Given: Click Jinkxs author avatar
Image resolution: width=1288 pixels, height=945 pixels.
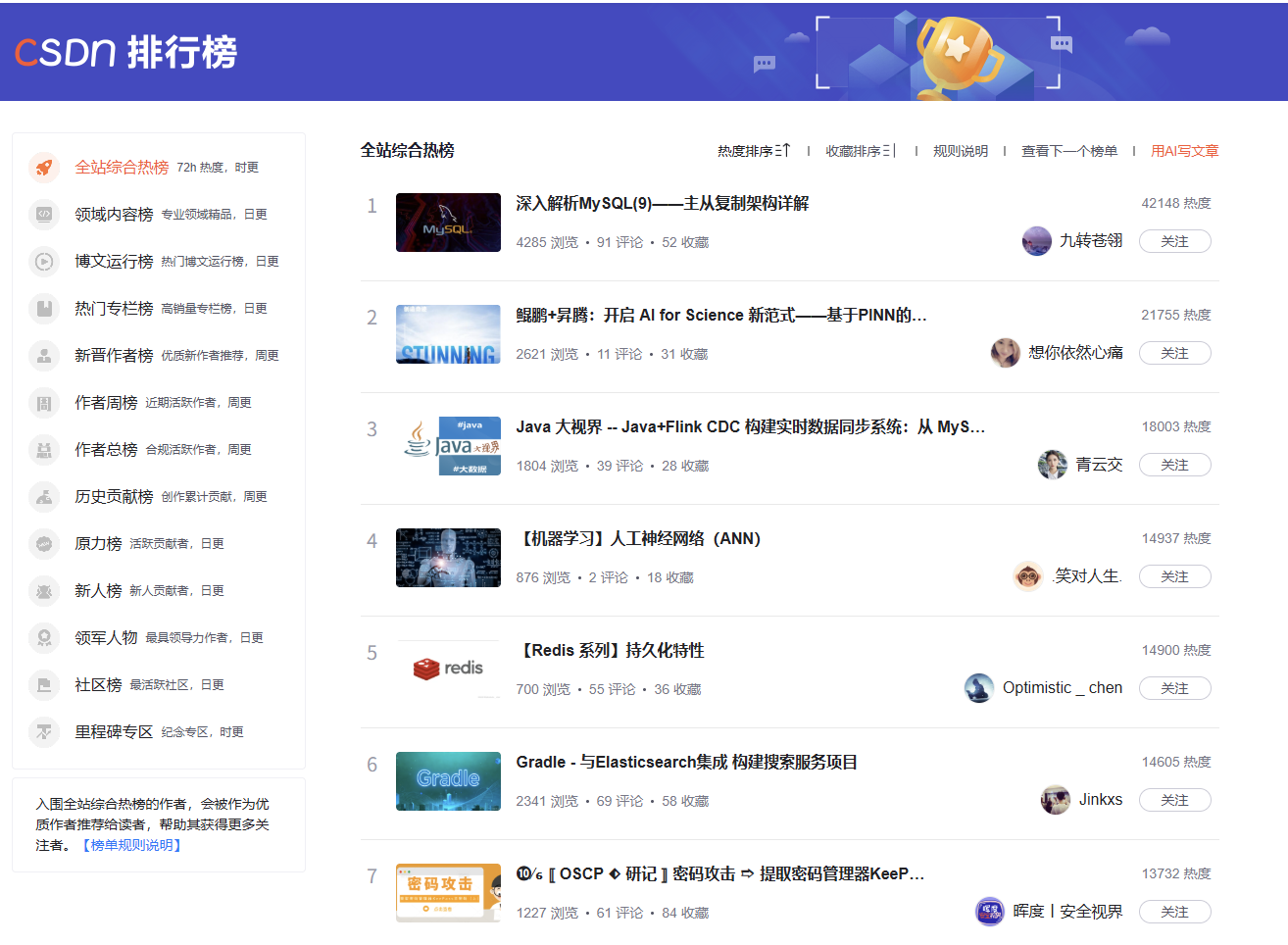Looking at the screenshot, I should pyautogui.click(x=1056, y=800).
